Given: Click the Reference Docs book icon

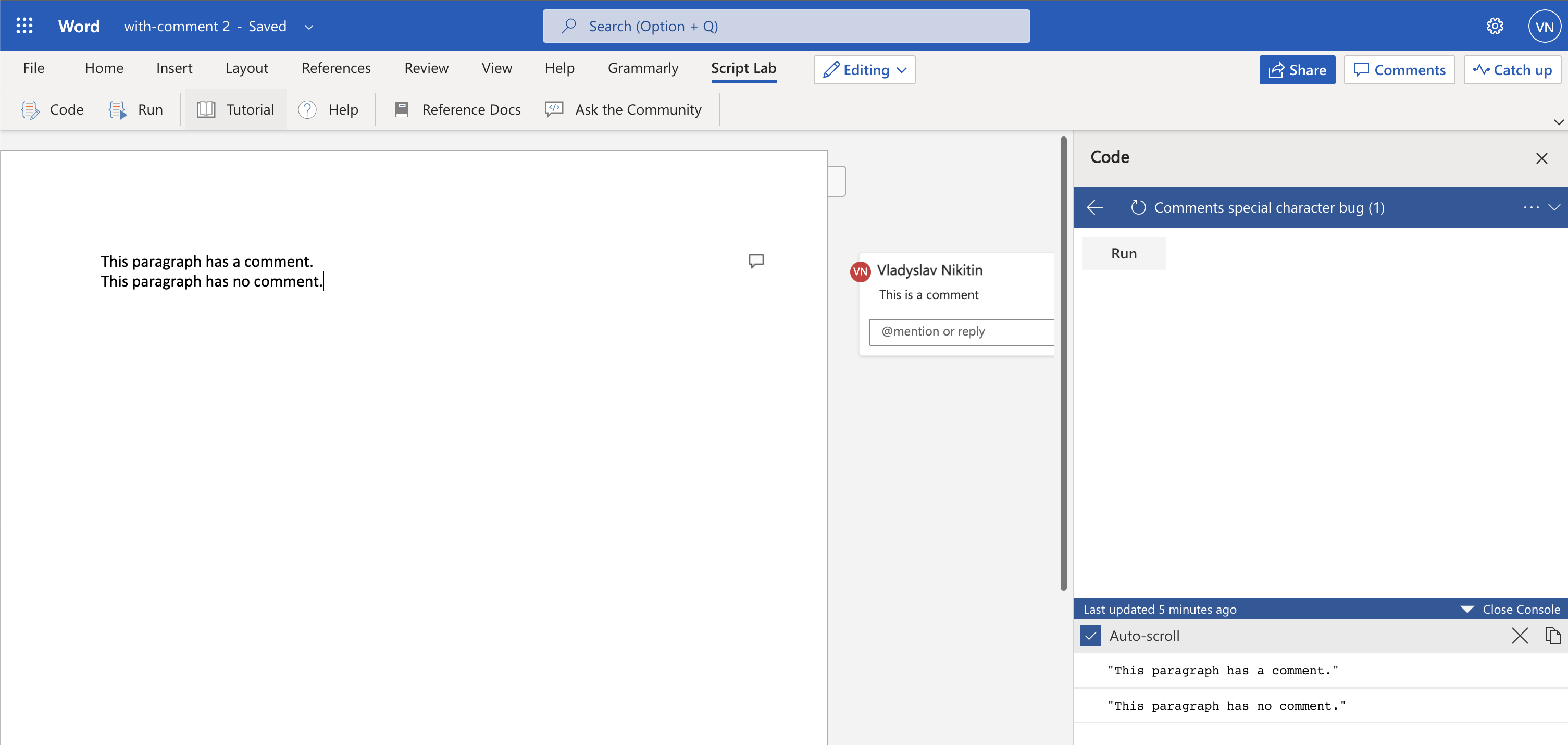Looking at the screenshot, I should (x=401, y=109).
